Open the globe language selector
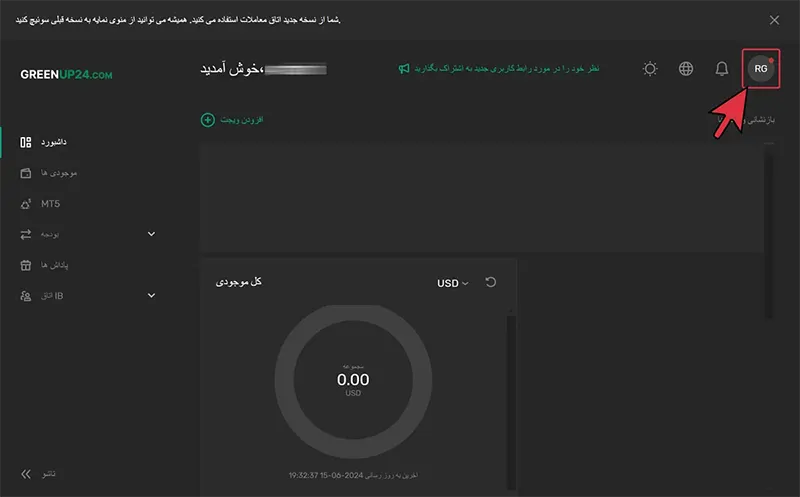The height and width of the screenshot is (497, 800). pyautogui.click(x=686, y=68)
